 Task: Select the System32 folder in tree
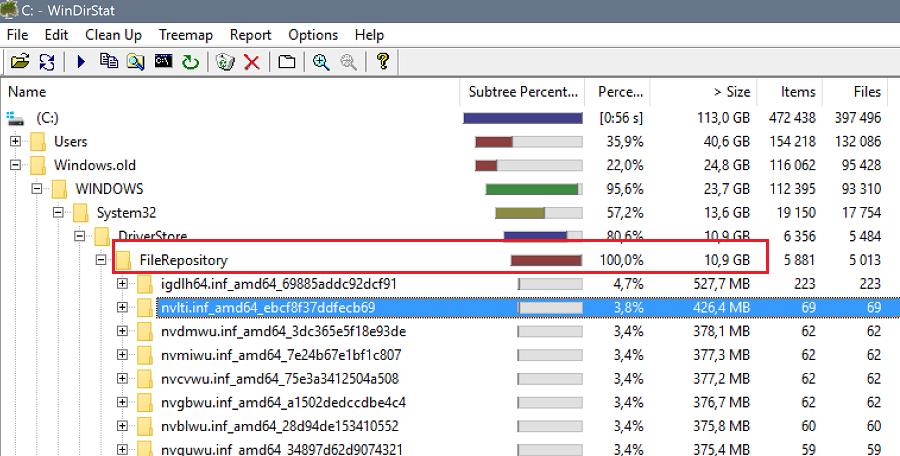point(126,213)
